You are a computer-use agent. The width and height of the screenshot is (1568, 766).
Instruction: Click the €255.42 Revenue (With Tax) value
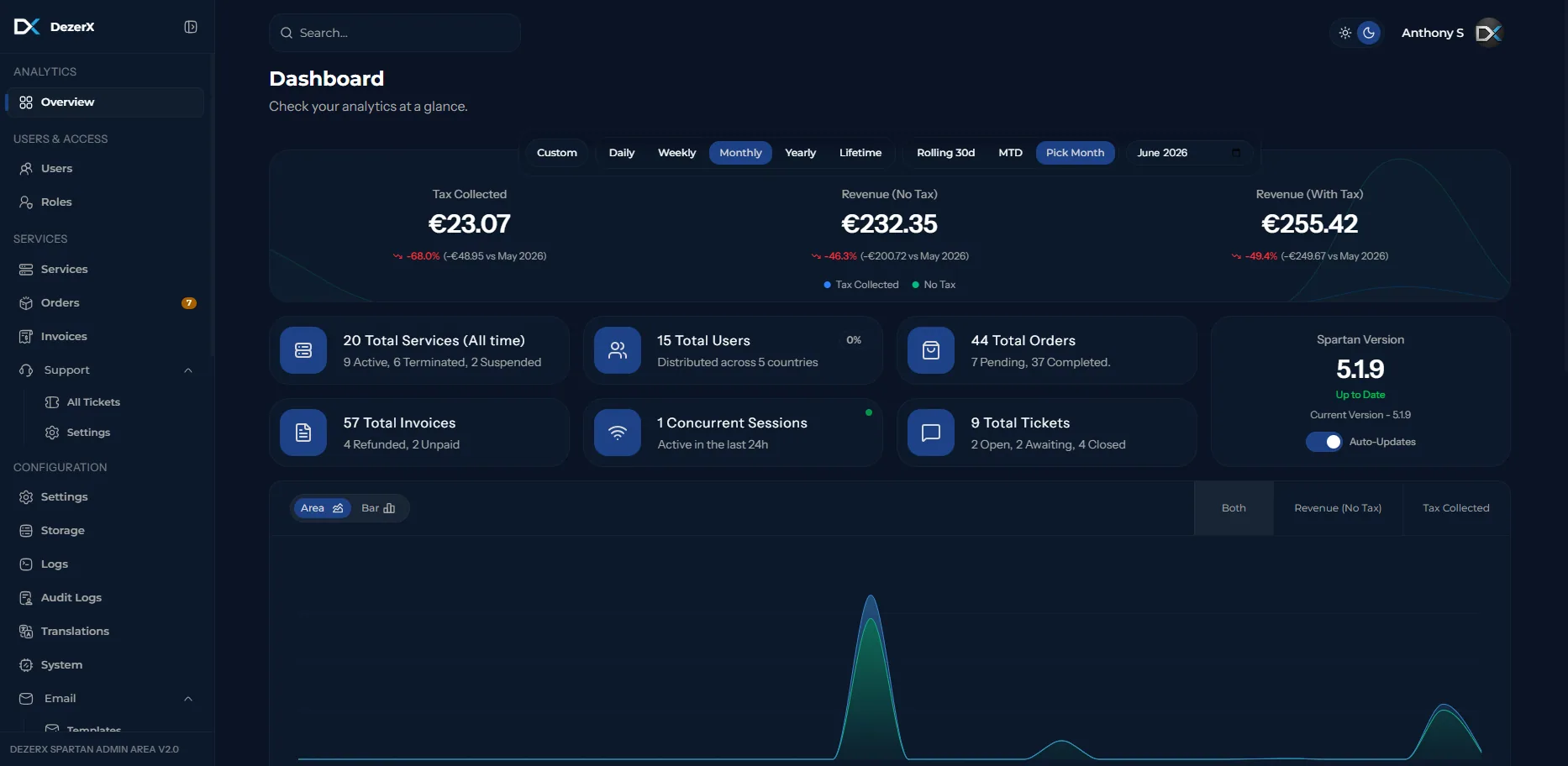[1309, 224]
